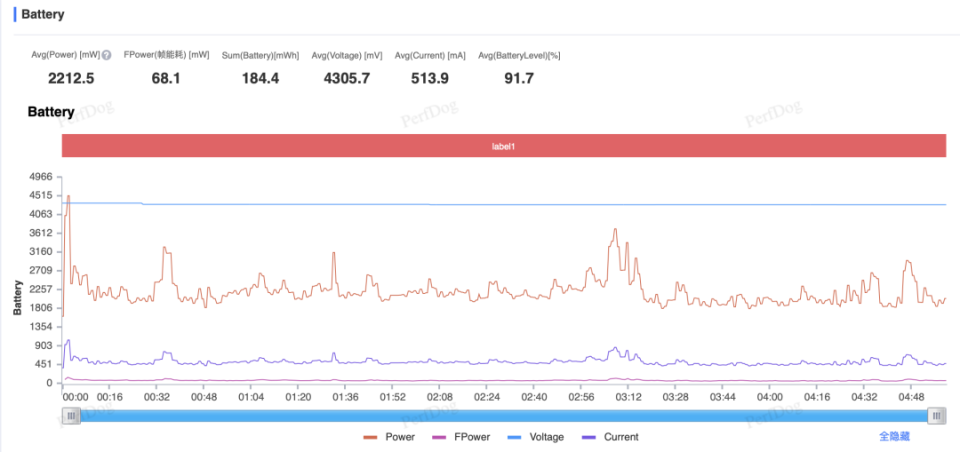This screenshot has width=960, height=452.
Task: Click the Avg(Voltage) value 4305.7
Action: [x=347, y=78]
